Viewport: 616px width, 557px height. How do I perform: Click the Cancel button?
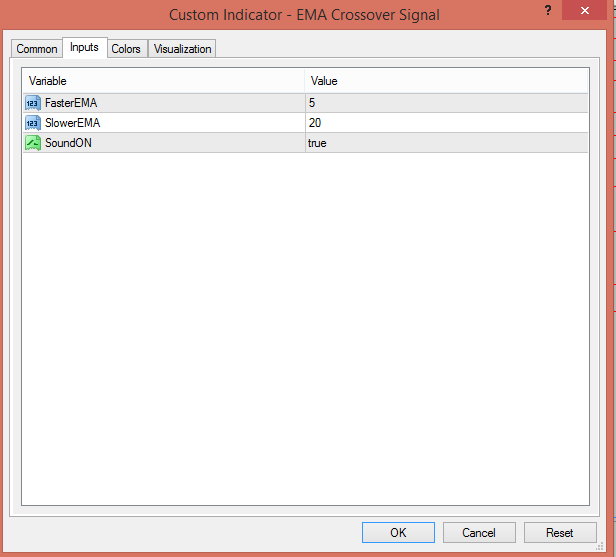(479, 533)
